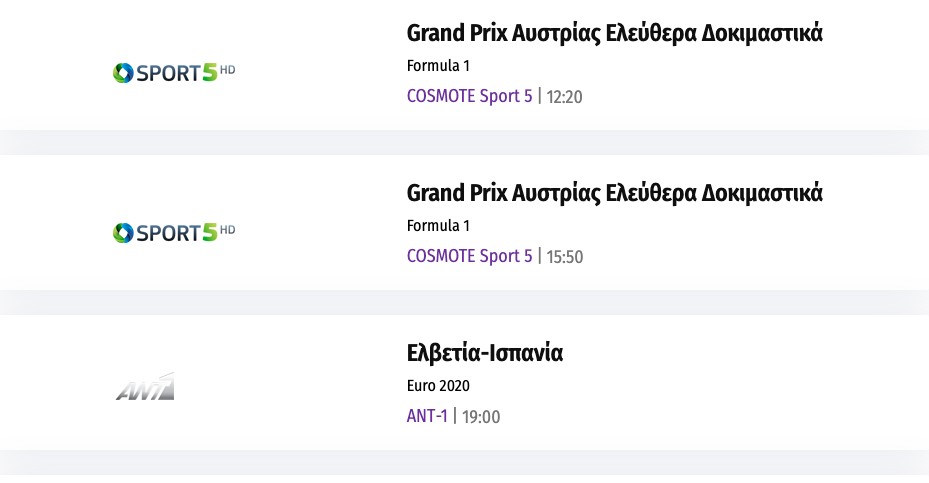Click the Sport 5 HD logo beside the 15:50 listing
929x483 pixels.
tap(174, 232)
